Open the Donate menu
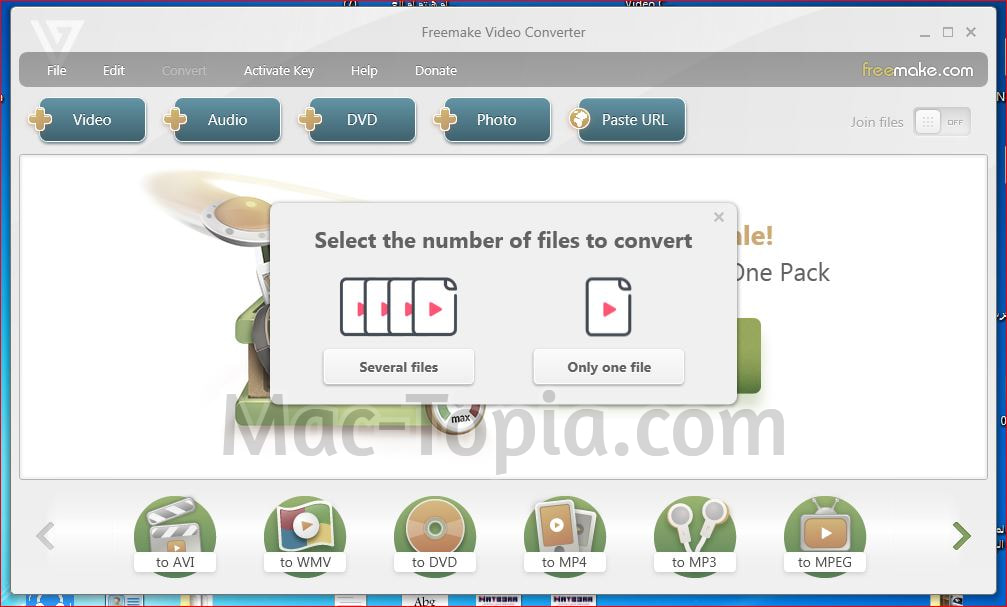1007x607 pixels. click(435, 71)
